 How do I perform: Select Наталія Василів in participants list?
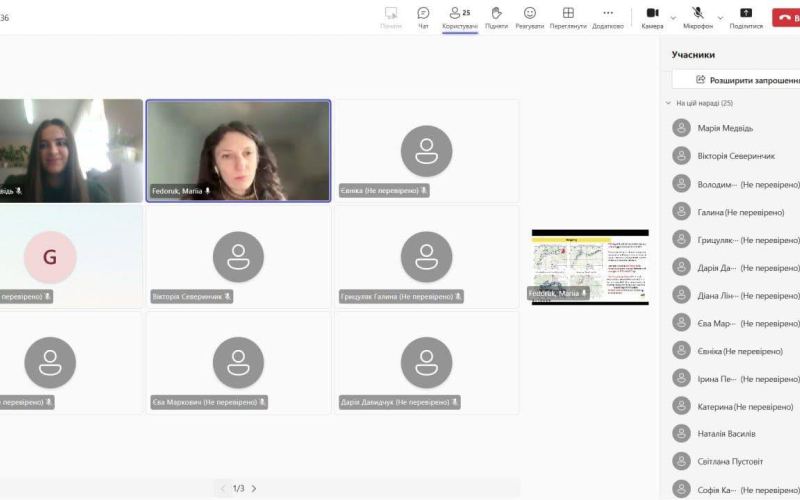click(730, 434)
